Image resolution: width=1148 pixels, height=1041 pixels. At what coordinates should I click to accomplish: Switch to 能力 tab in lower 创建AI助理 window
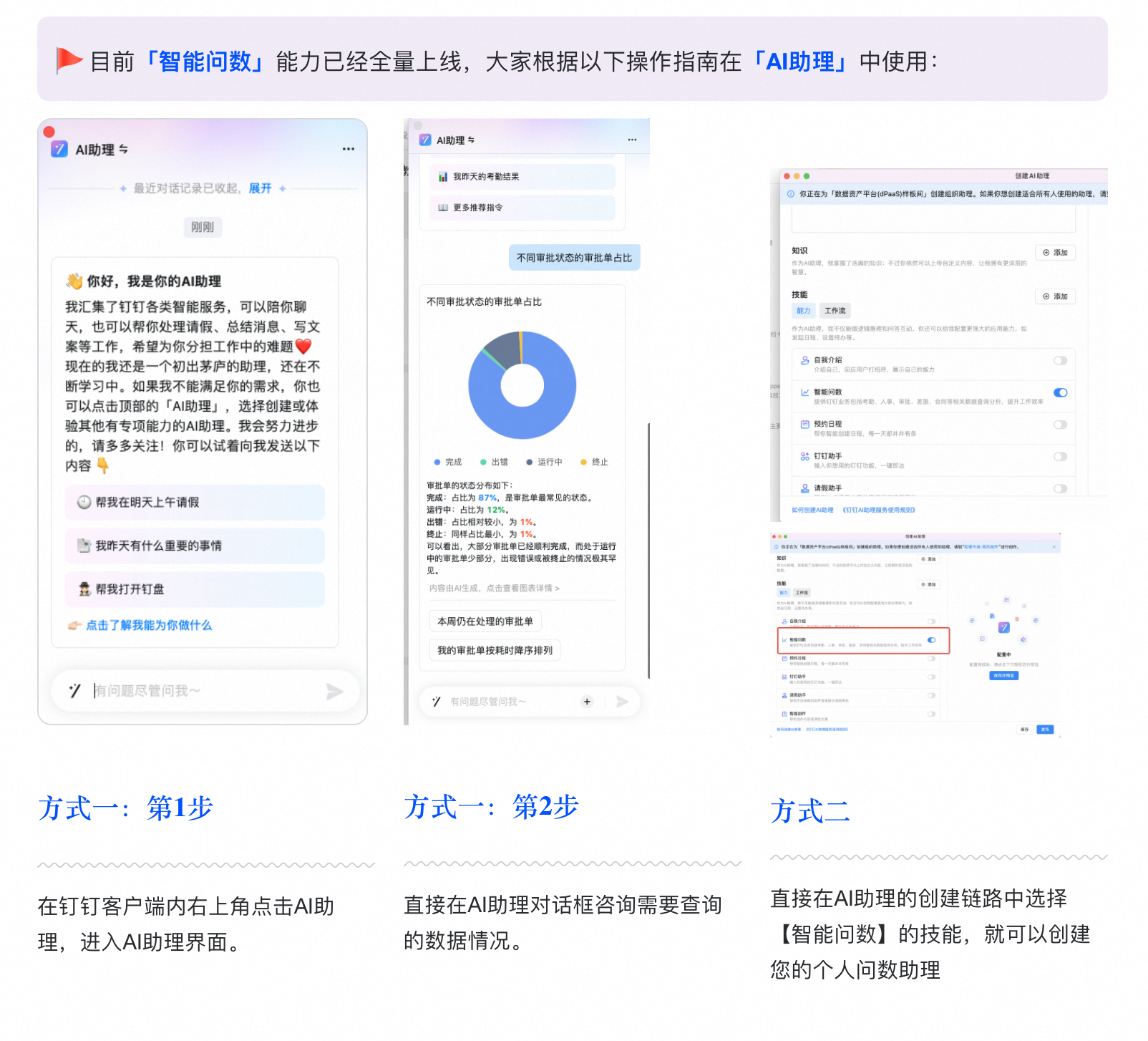click(x=784, y=593)
